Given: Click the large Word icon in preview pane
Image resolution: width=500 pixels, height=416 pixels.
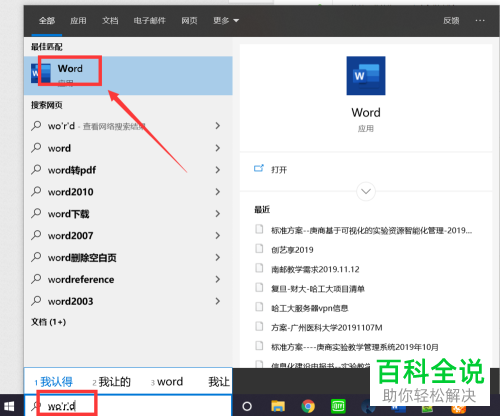Looking at the screenshot, I should [x=366, y=76].
